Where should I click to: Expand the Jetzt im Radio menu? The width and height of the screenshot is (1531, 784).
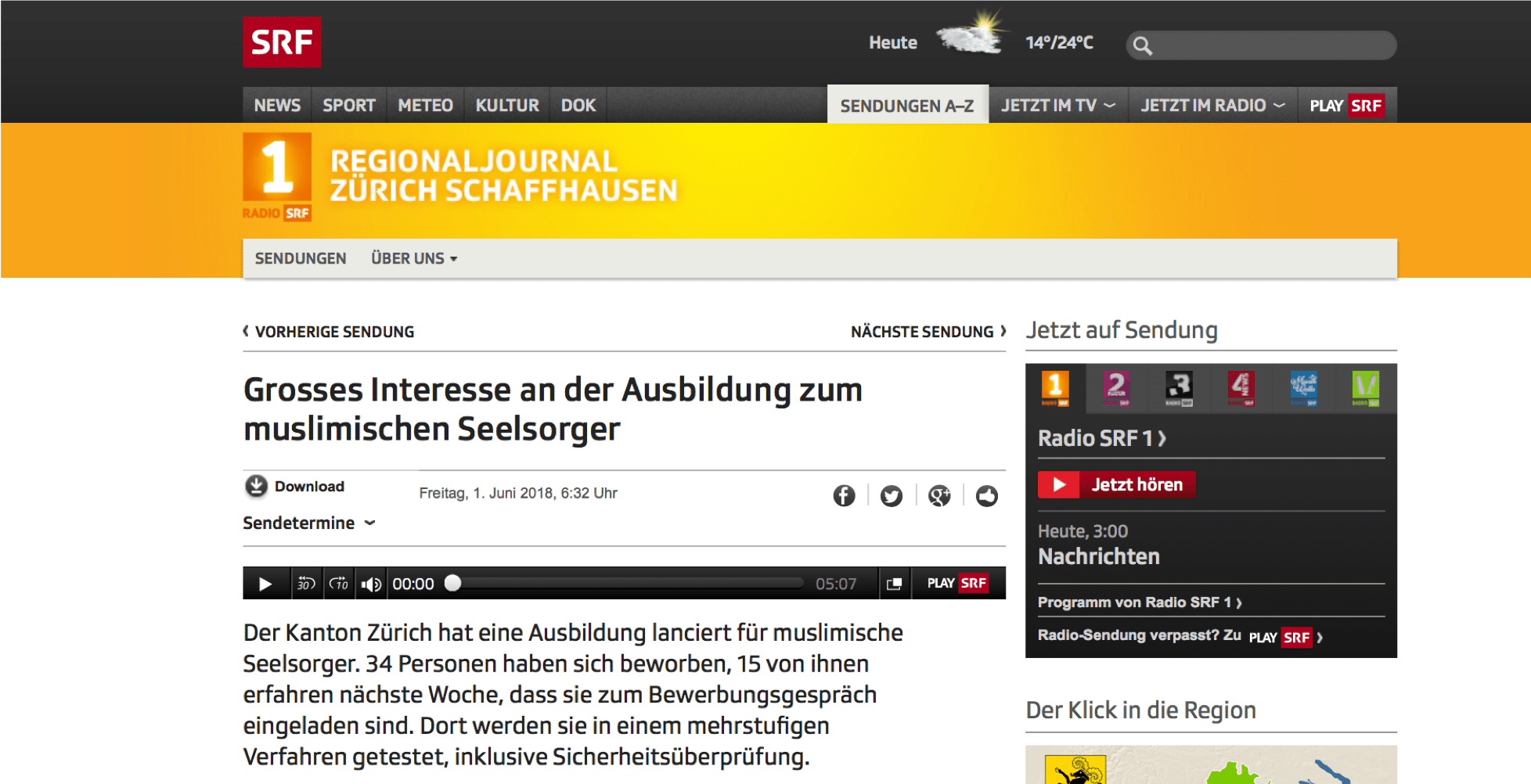coord(1212,106)
